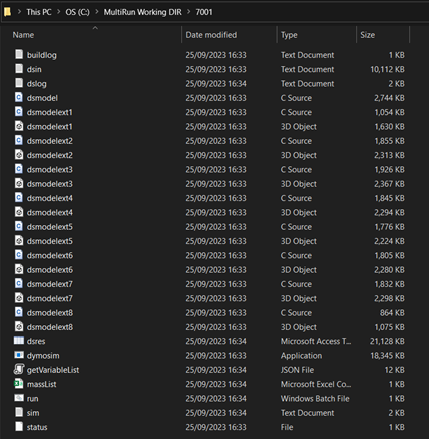This screenshot has height=439, width=429.
Task: Select the dsmodelext6 3D Object file icon
Action: [19, 269]
